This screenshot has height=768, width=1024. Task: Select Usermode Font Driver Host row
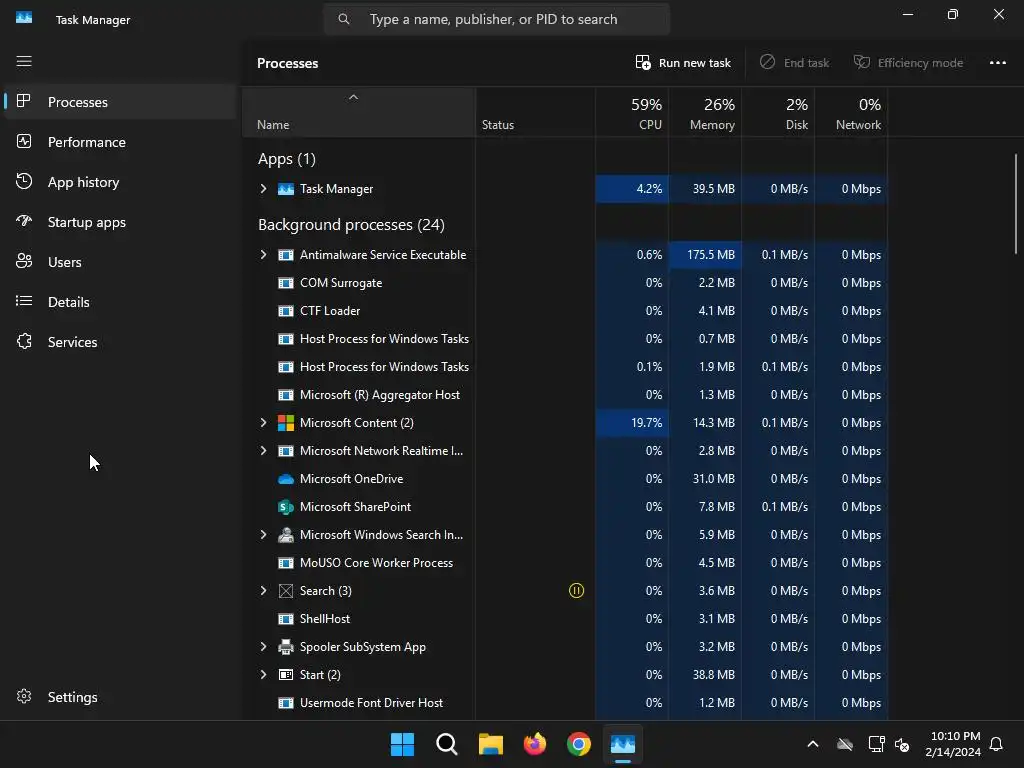(565, 703)
